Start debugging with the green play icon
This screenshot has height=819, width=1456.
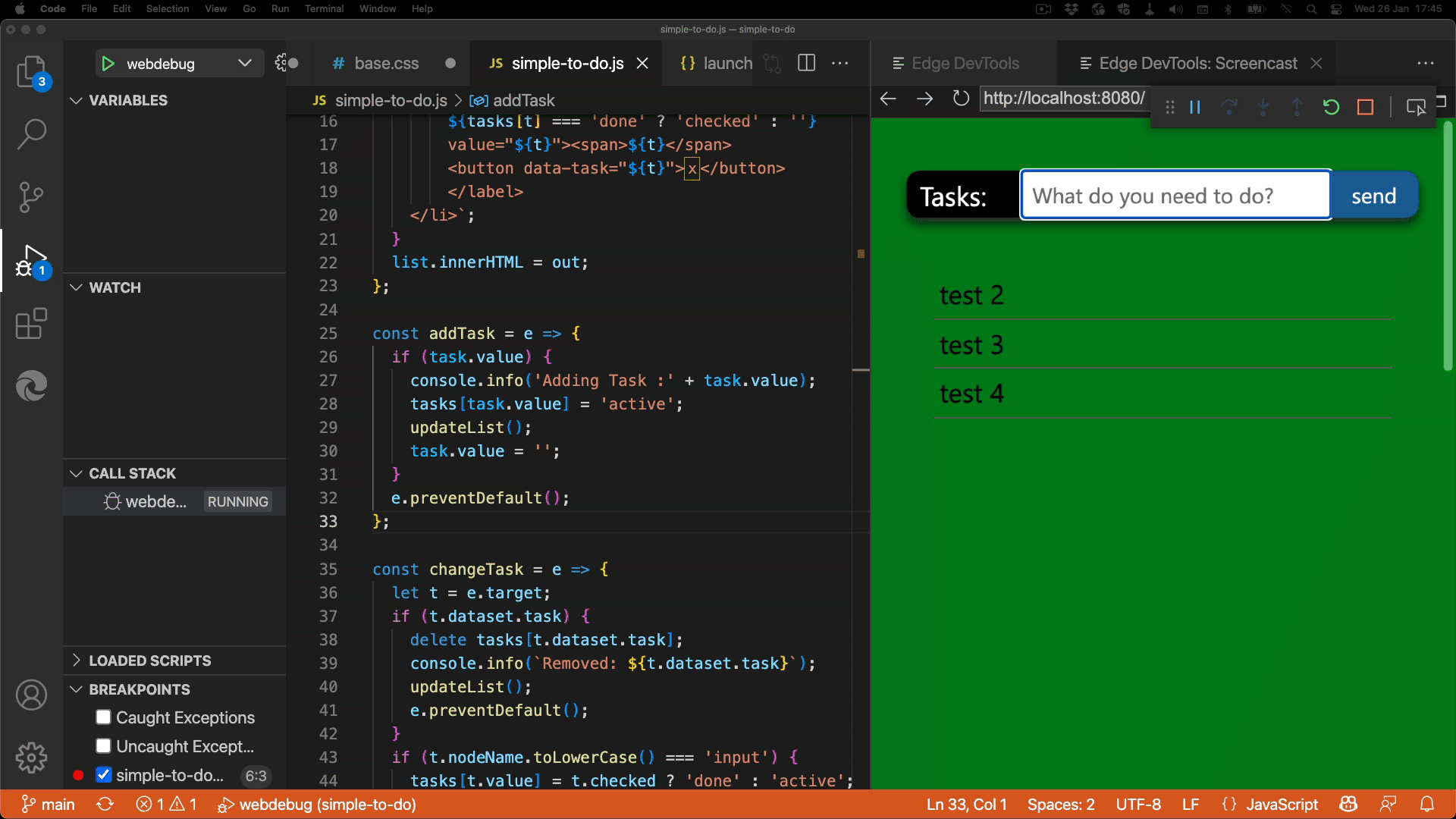(108, 64)
